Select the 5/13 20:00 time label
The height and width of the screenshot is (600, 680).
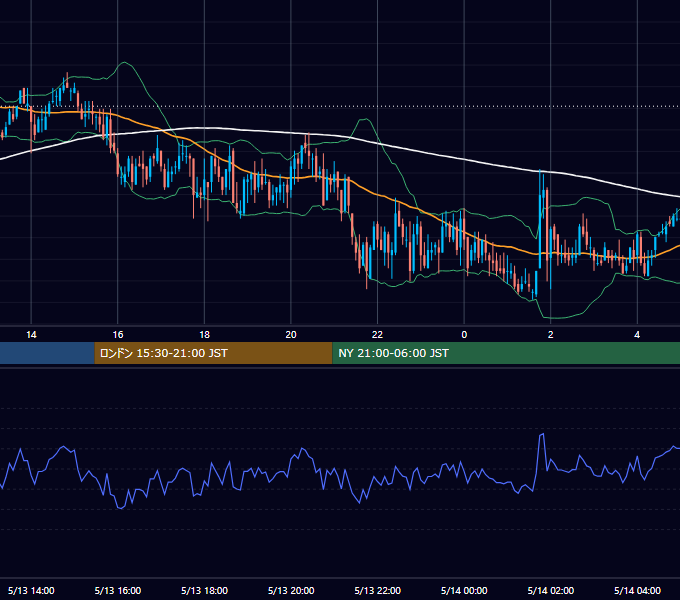[x=291, y=590]
